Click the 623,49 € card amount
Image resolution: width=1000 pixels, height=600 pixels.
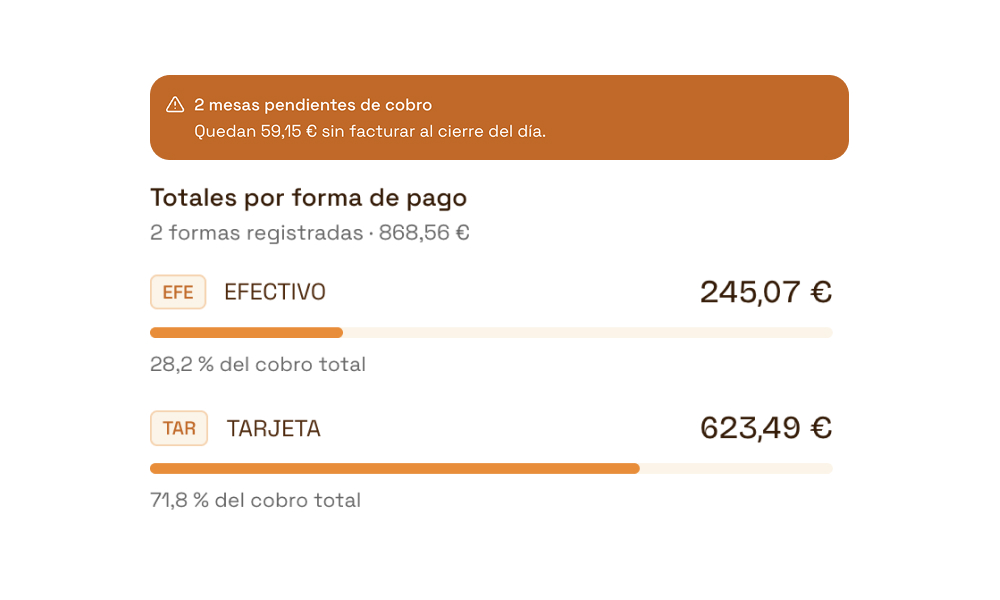[x=766, y=428]
